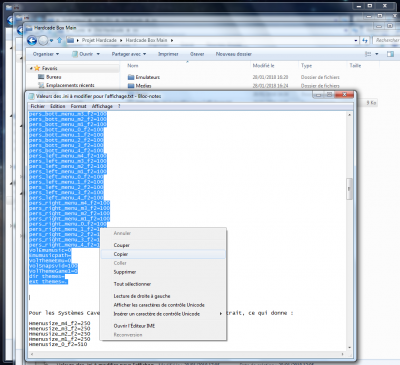Click line Hmenusize_0_f2=510
Screen dimensions: 400x365
58,344
